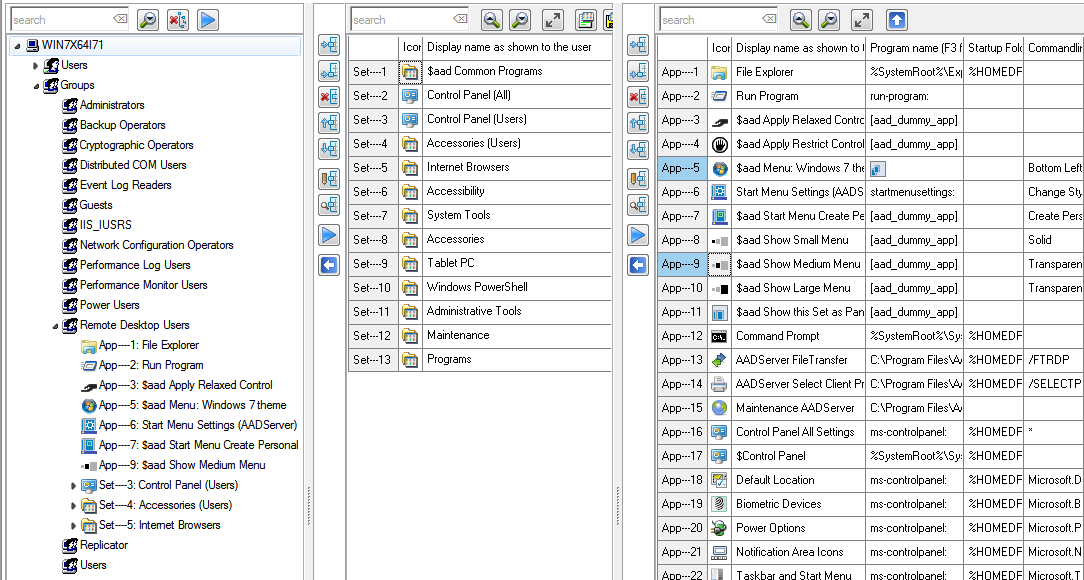Click the blue left arrow button beside the sets list
The width and height of the screenshot is (1084, 580).
(329, 265)
